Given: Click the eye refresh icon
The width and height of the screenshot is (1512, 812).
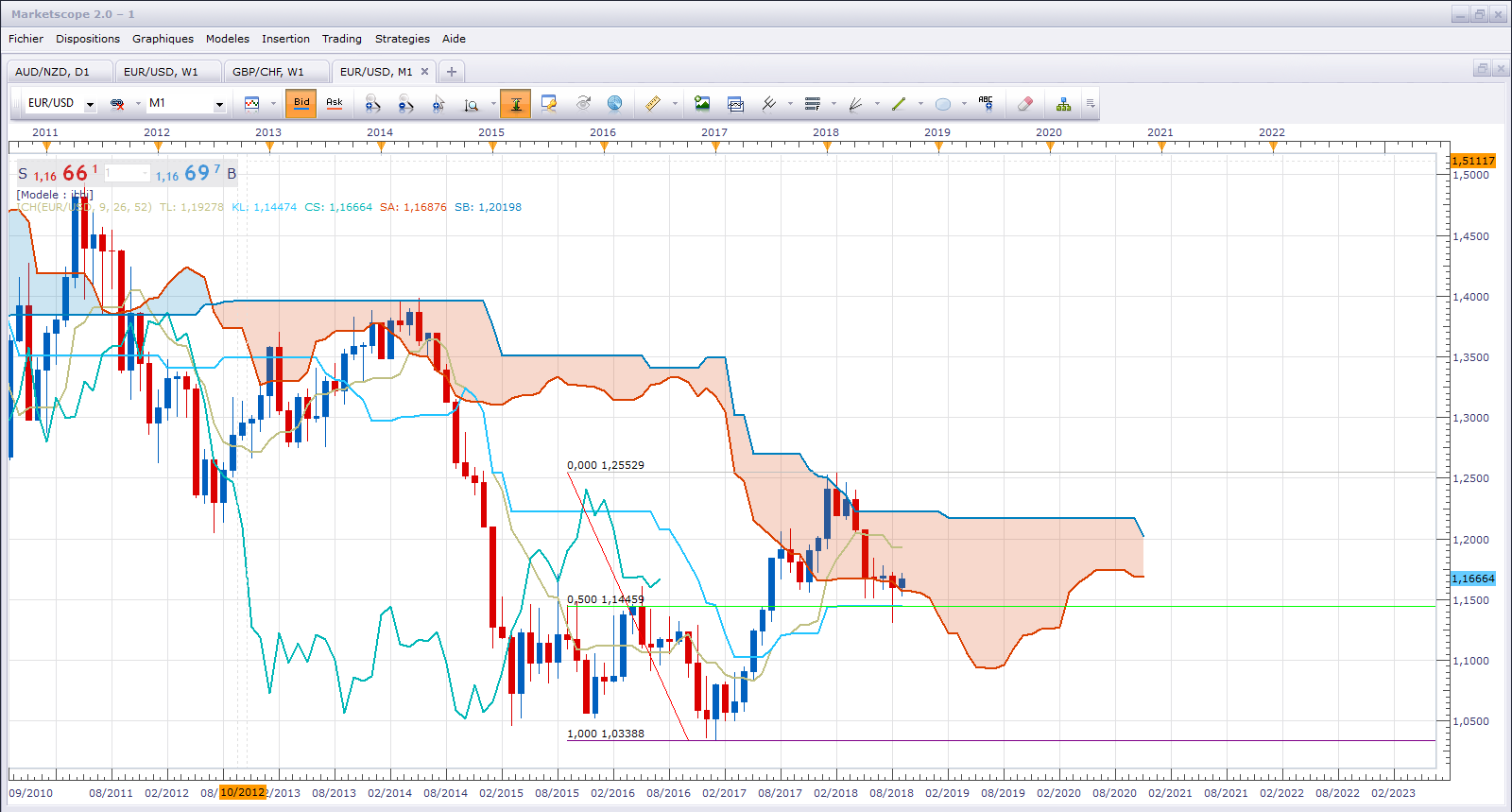Looking at the screenshot, I should pyautogui.click(x=583, y=103).
